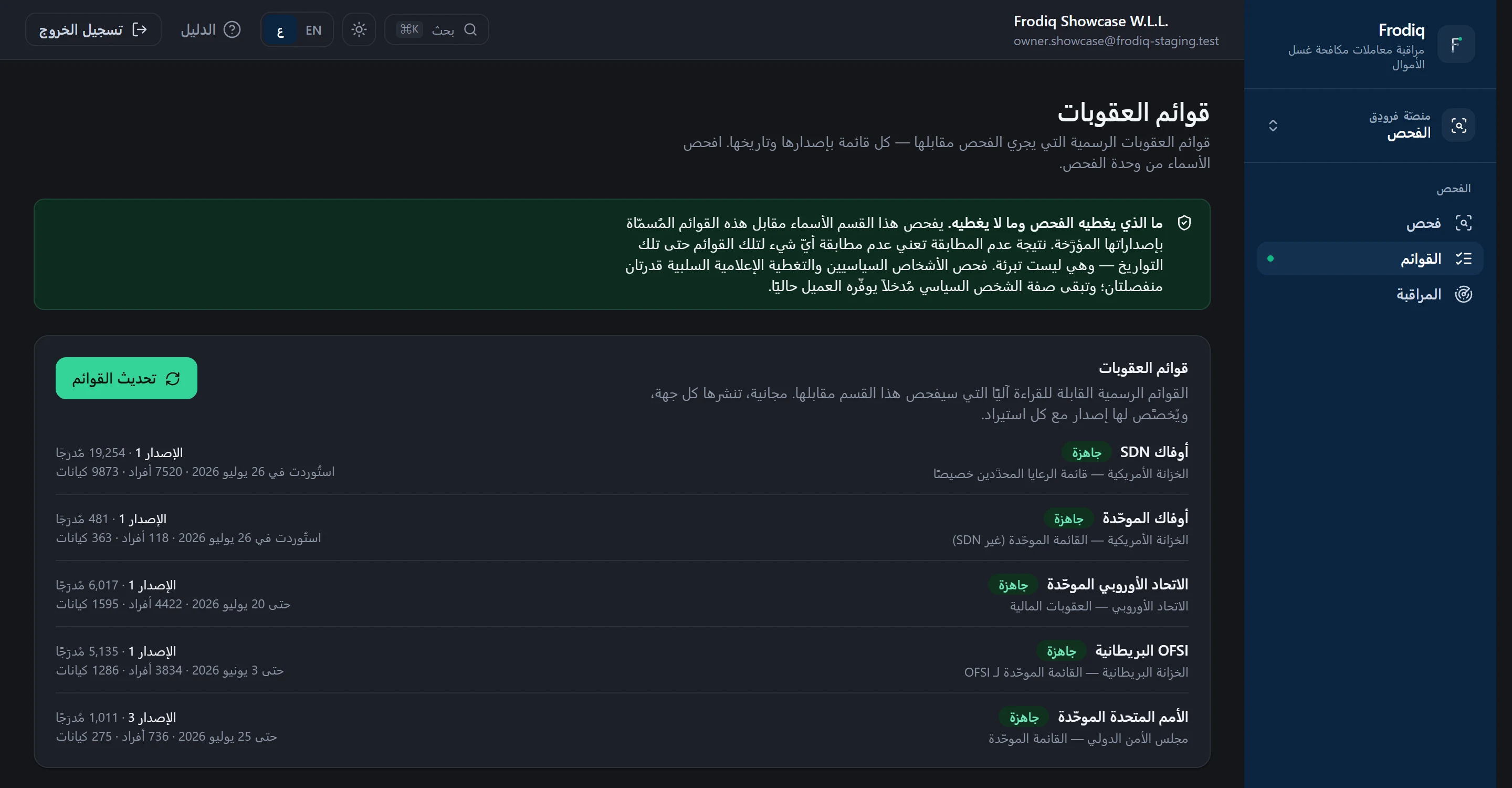The image size is (1512, 788).
Task: Click the حتى 25 يوليو 2026 details line
Action: [166, 737]
